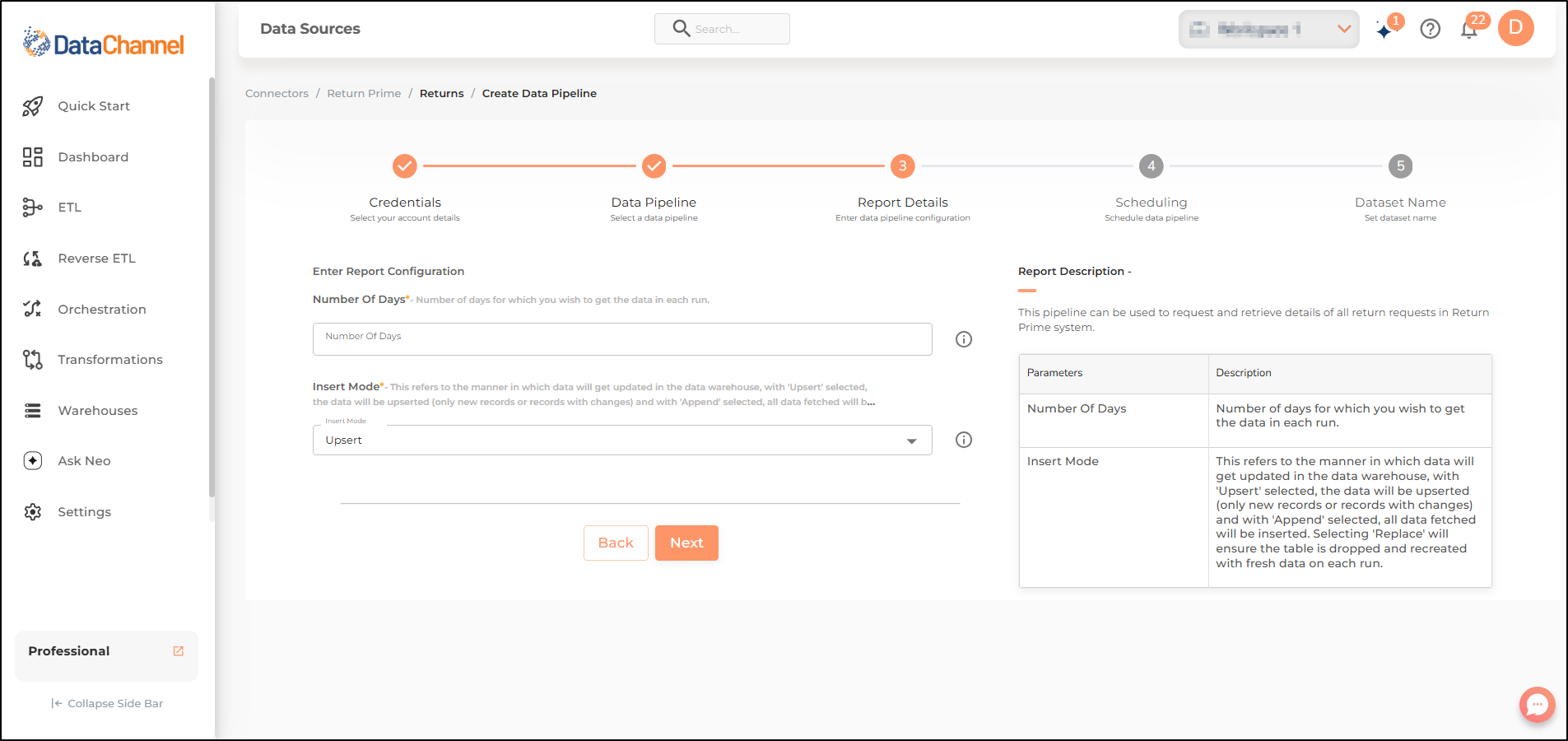Click the Ask Neo menu label
Screen dimensions: 1568x741
84,461
